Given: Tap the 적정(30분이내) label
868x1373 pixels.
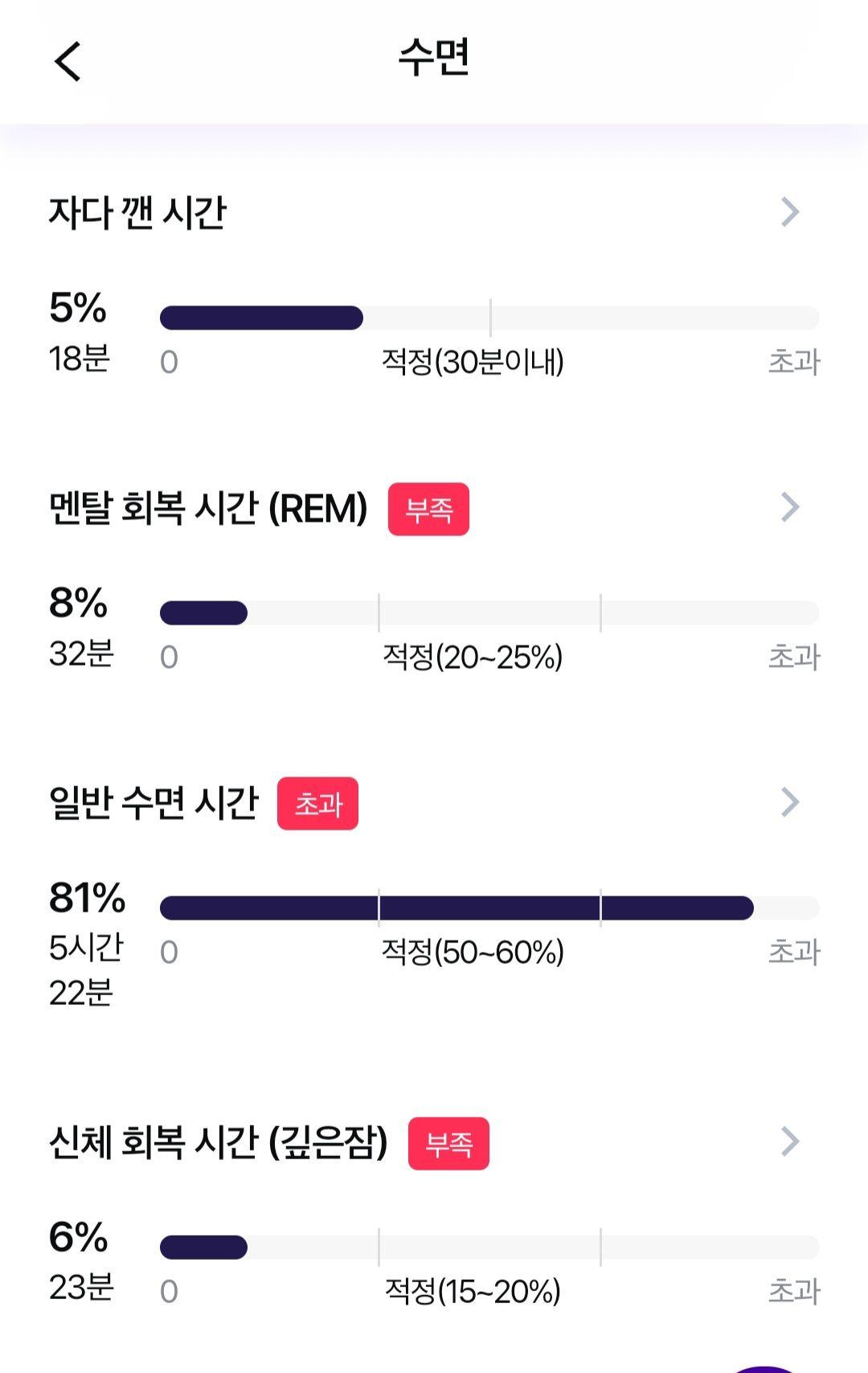Looking at the screenshot, I should (x=473, y=362).
